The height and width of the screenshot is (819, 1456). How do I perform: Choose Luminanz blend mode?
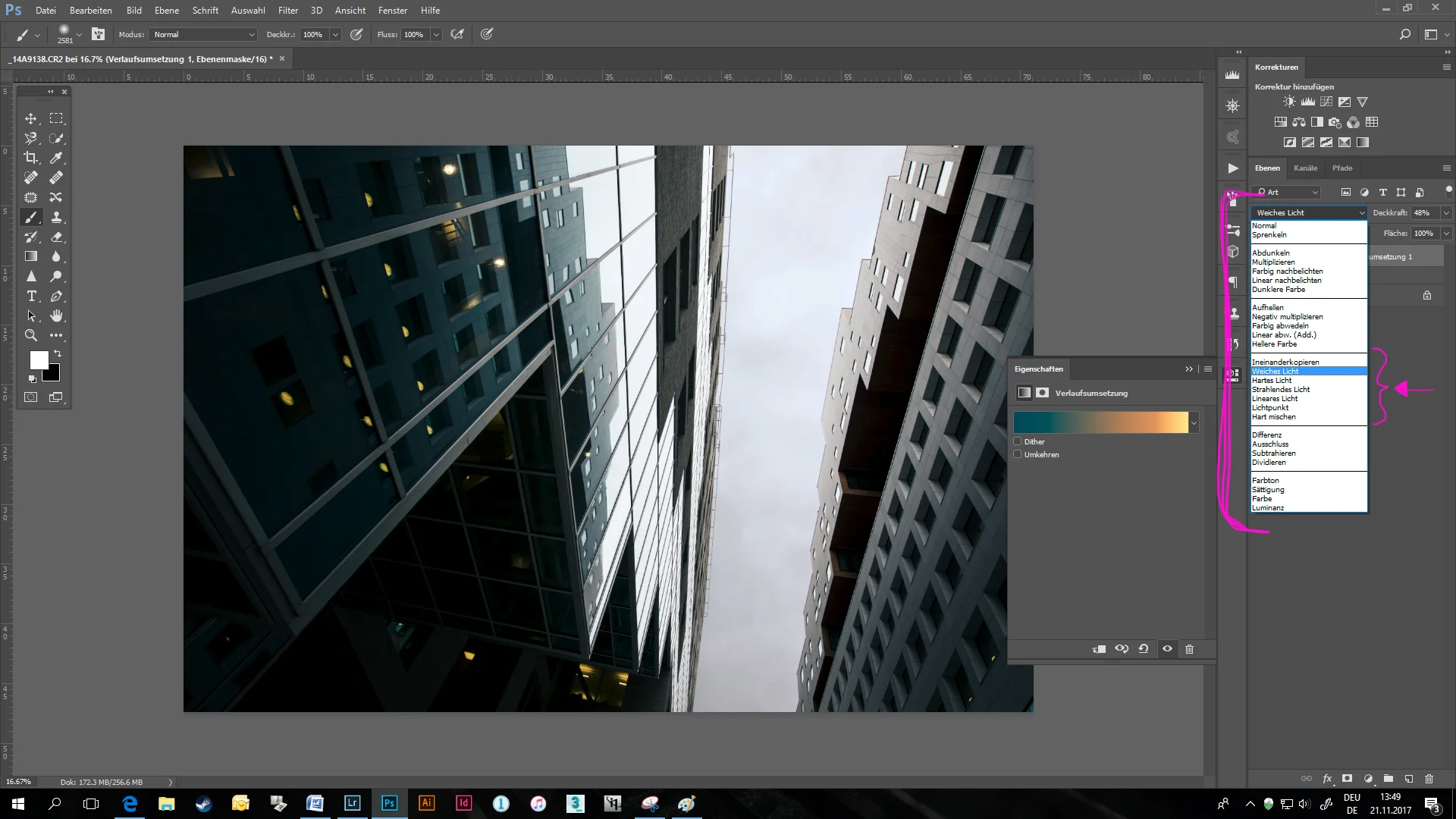1309,508
